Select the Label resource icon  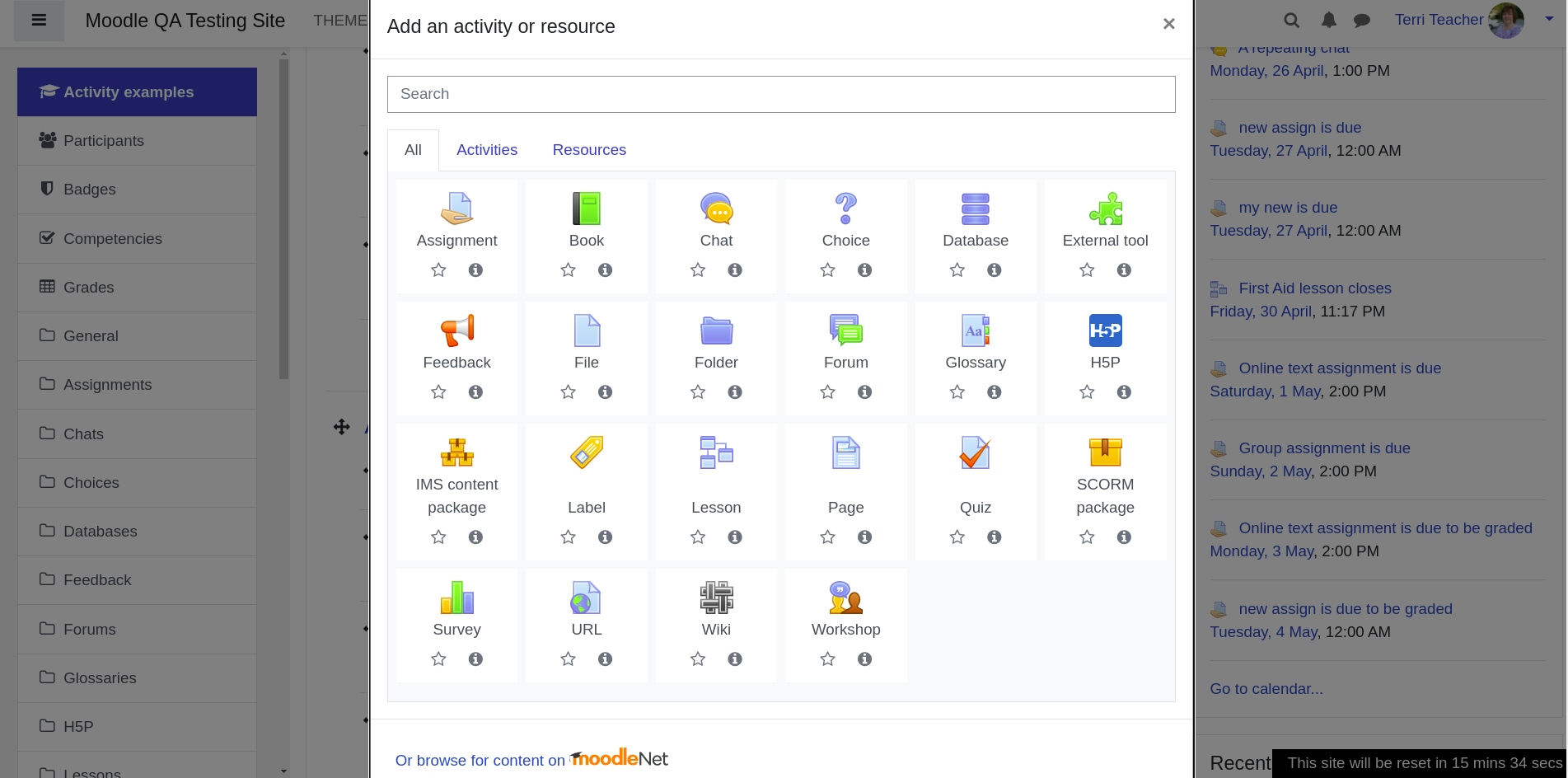coord(586,452)
